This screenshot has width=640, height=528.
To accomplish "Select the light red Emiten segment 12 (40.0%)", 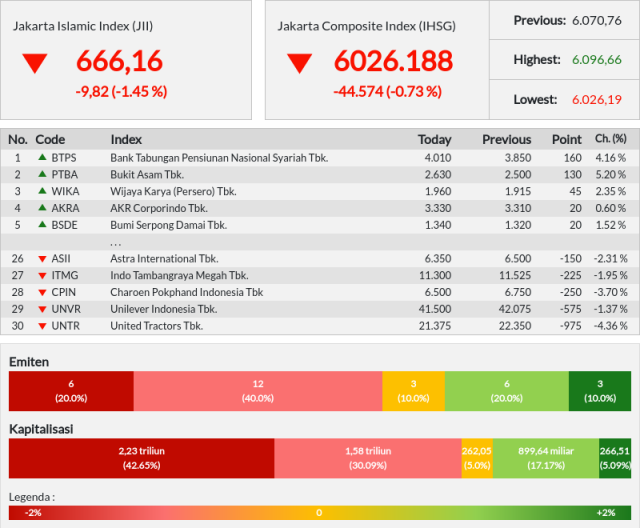I will pos(258,391).
